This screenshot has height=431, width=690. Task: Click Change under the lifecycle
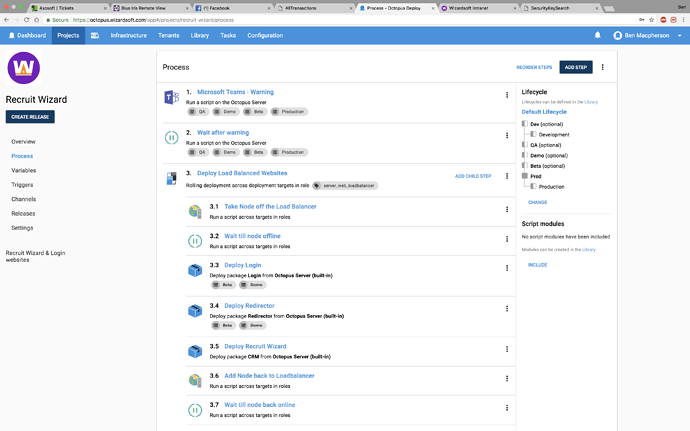pos(537,203)
